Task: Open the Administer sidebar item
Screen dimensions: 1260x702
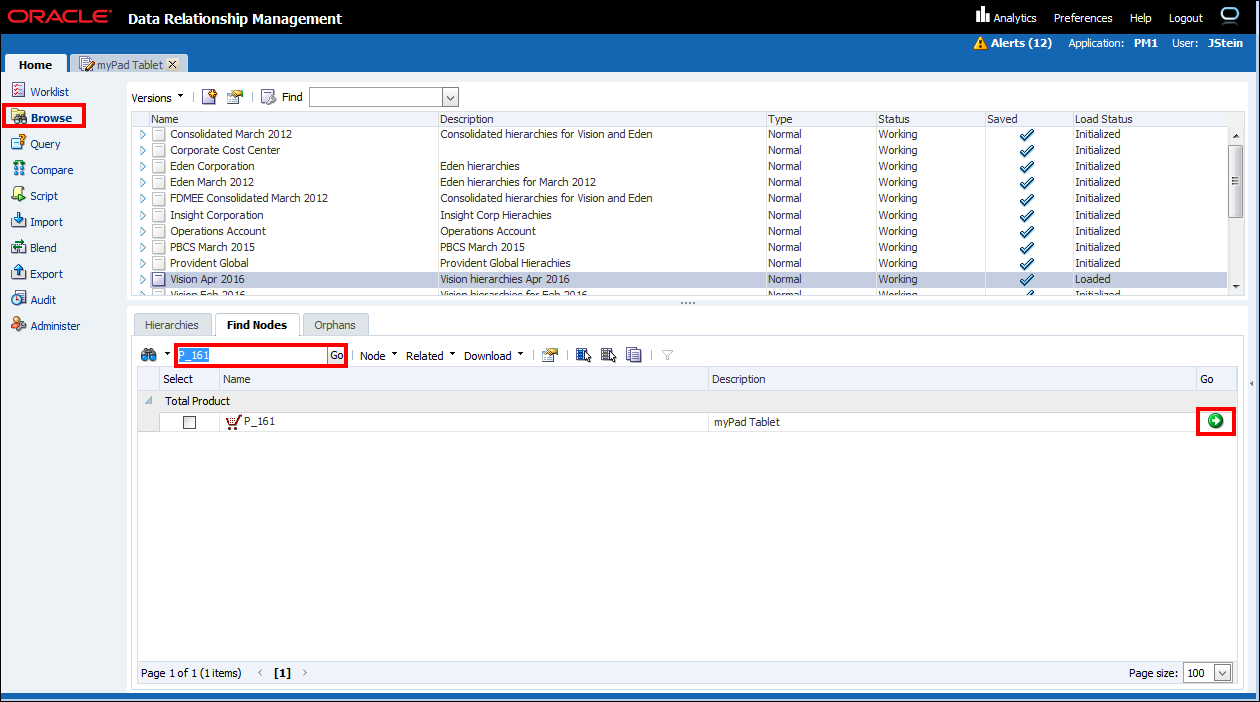Action: [x=46, y=326]
